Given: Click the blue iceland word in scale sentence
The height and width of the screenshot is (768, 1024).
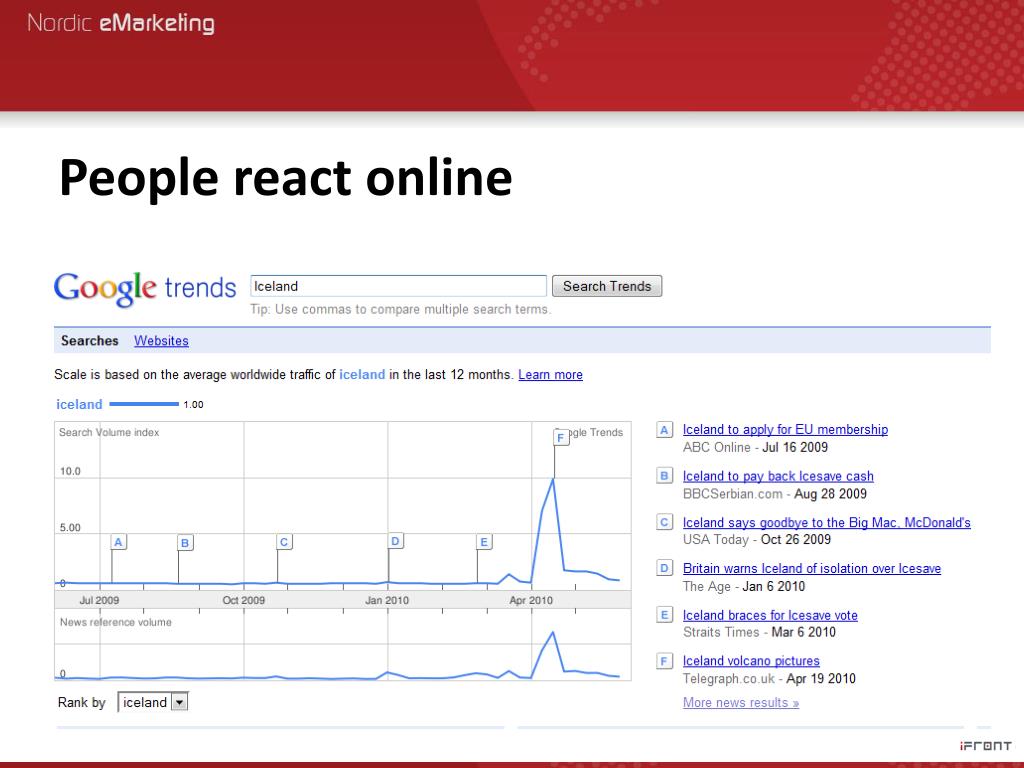Looking at the screenshot, I should (x=362, y=374).
